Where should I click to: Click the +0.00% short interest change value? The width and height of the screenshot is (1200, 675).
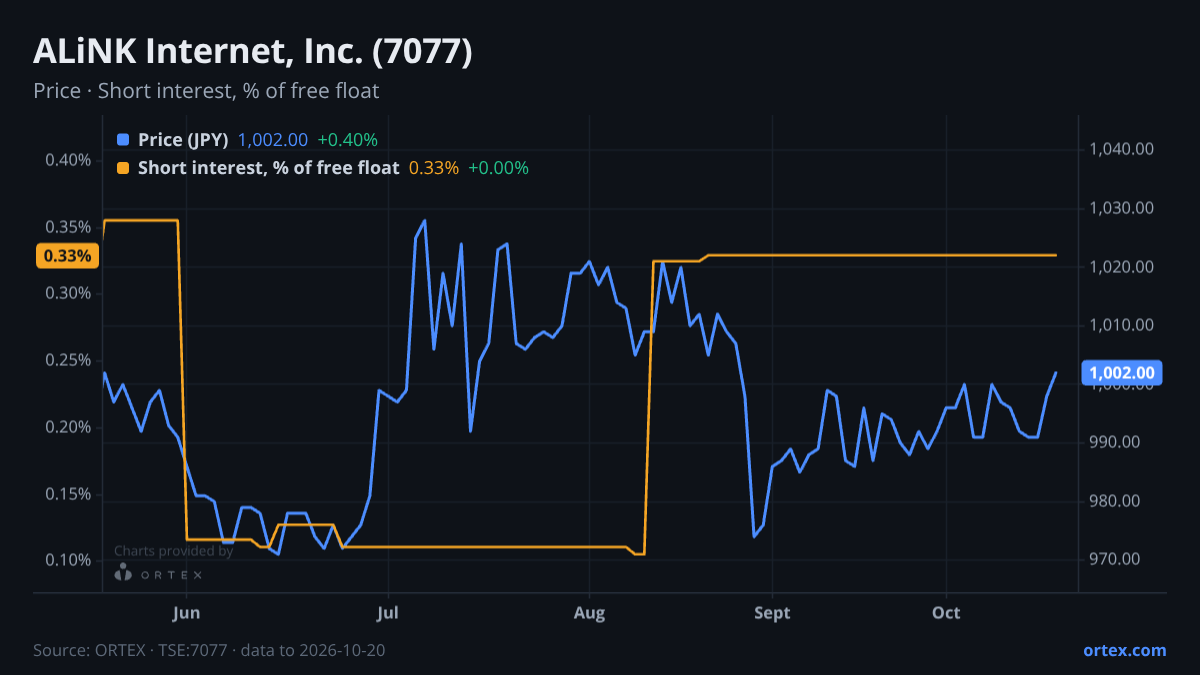(x=498, y=168)
